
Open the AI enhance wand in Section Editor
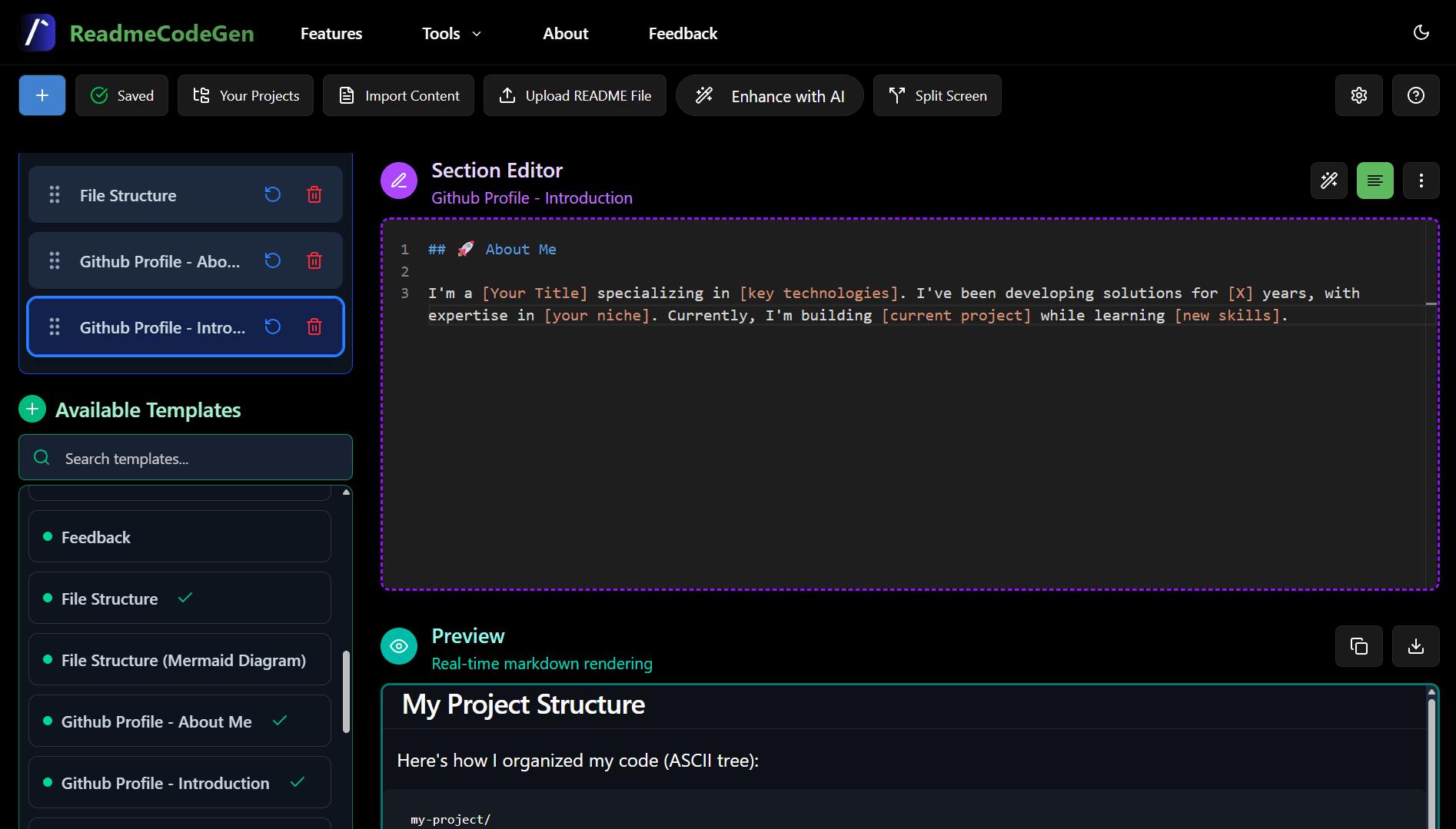1329,181
